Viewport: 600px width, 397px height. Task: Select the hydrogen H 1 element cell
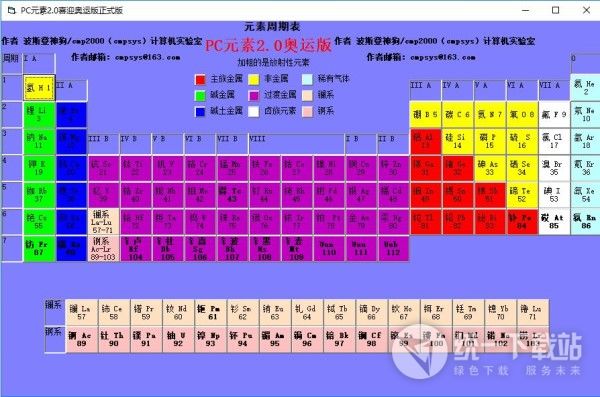coord(39,88)
